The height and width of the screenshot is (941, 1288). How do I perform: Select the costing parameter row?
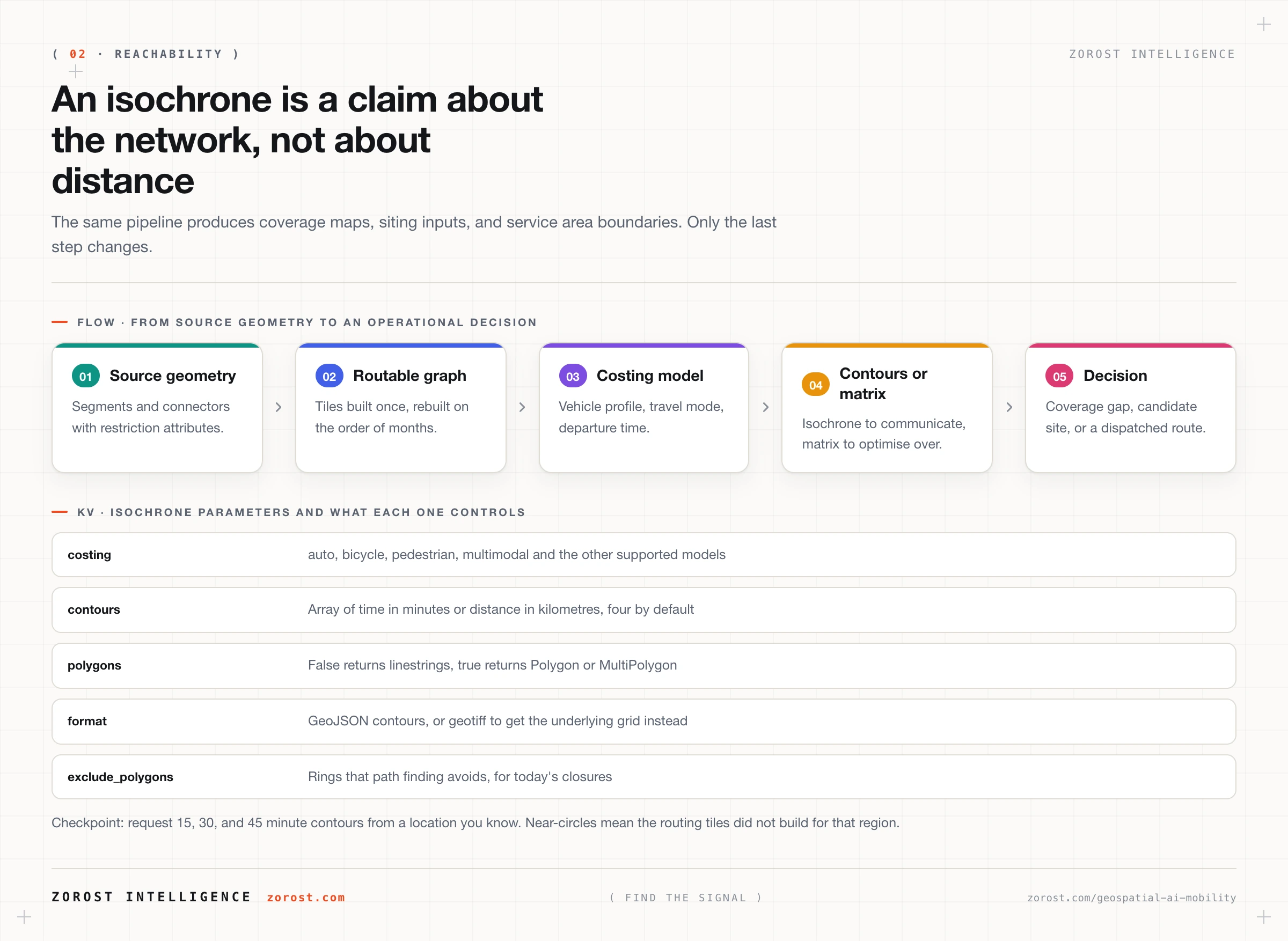(643, 555)
